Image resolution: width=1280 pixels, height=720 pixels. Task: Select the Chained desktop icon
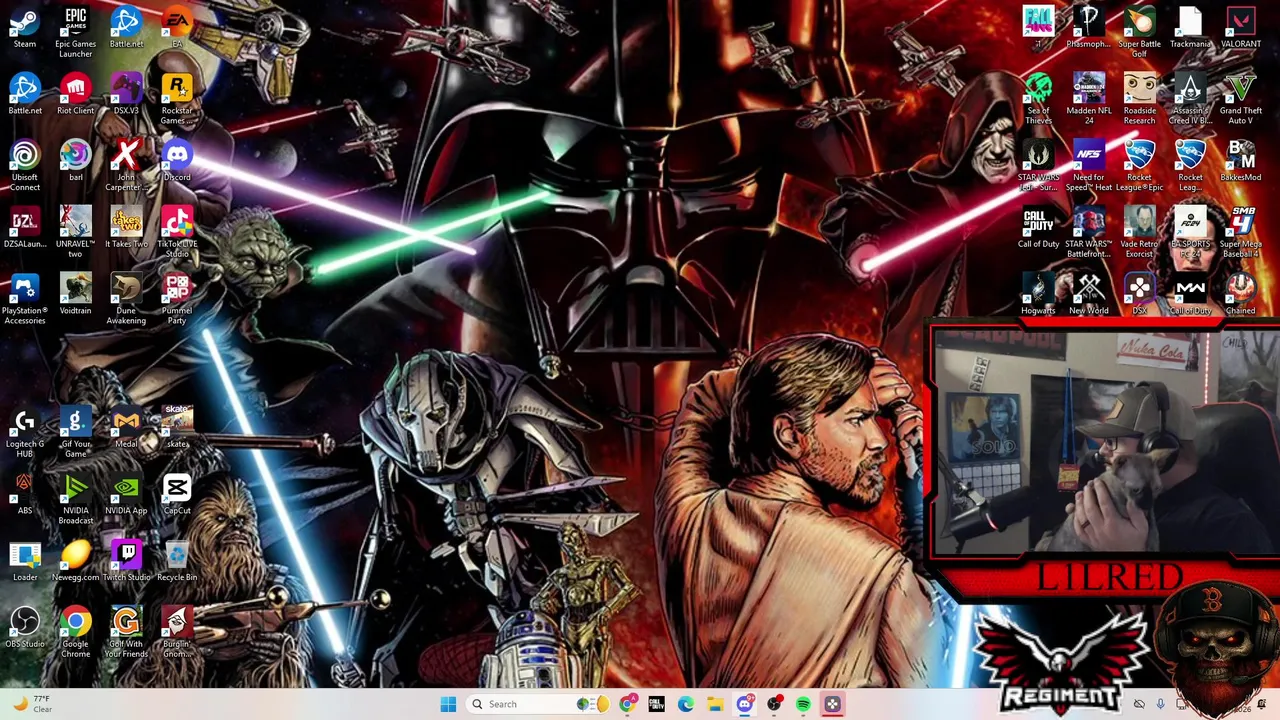tap(1240, 295)
